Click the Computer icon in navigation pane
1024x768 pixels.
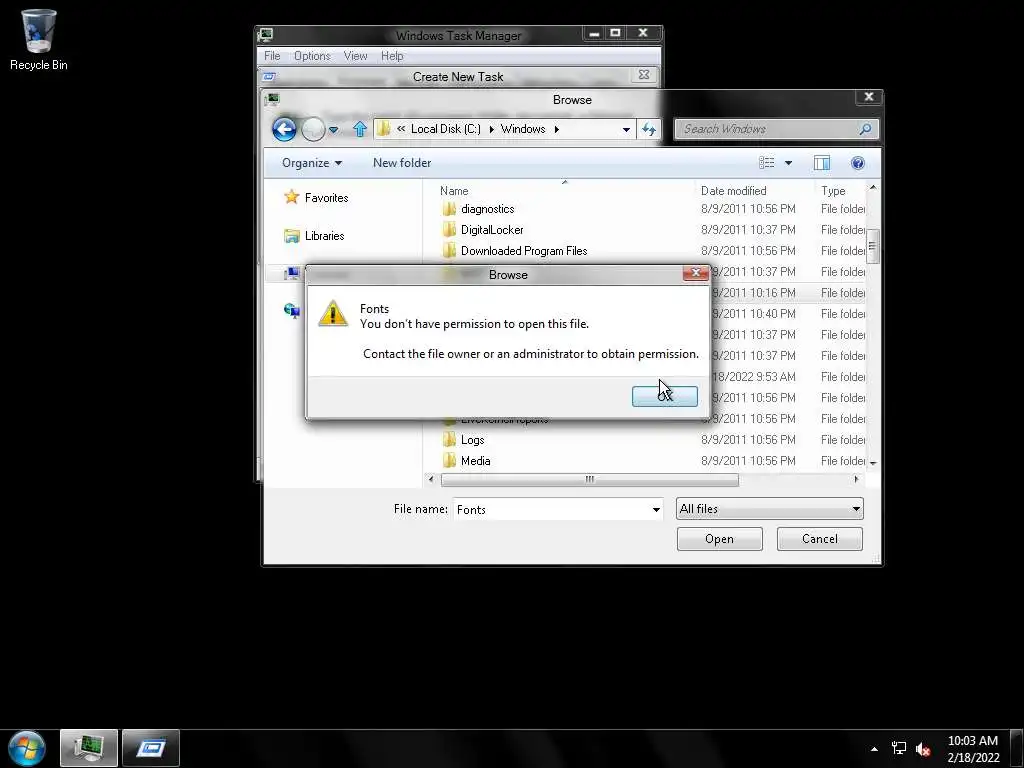click(292, 273)
